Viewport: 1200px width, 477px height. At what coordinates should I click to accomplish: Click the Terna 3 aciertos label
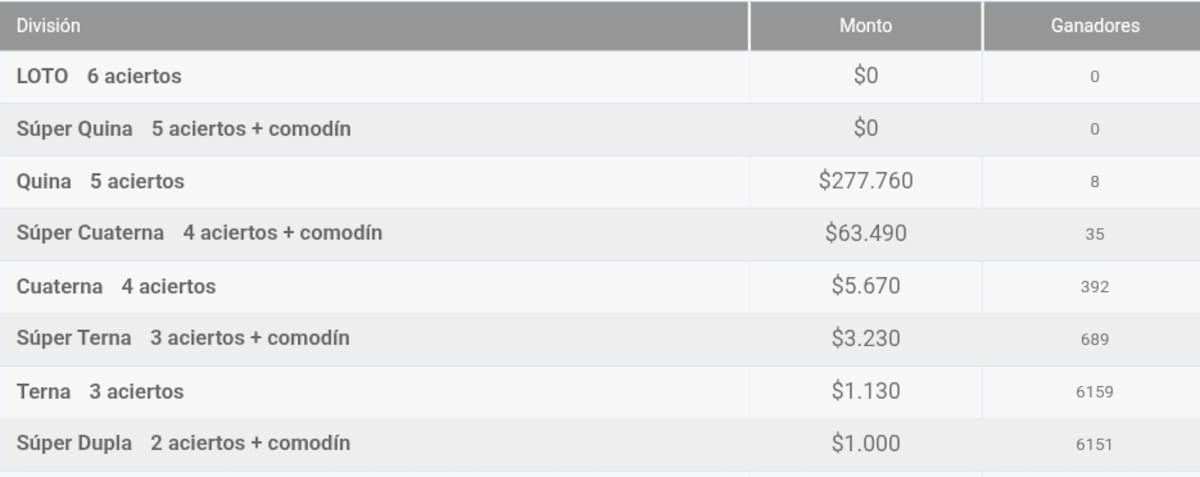tap(100, 392)
